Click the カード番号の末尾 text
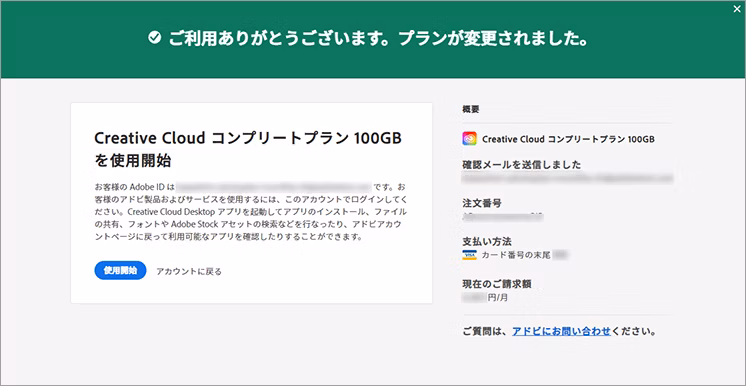This screenshot has height=386, width=746. click(516, 256)
